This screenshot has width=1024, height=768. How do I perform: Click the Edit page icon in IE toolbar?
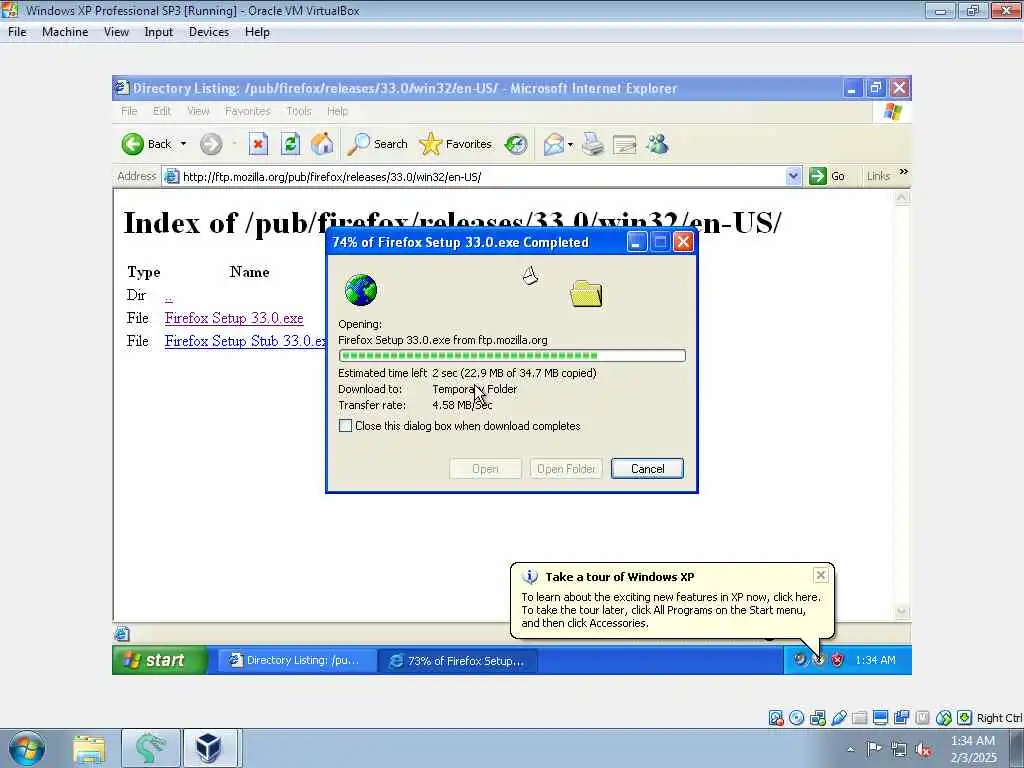point(624,144)
